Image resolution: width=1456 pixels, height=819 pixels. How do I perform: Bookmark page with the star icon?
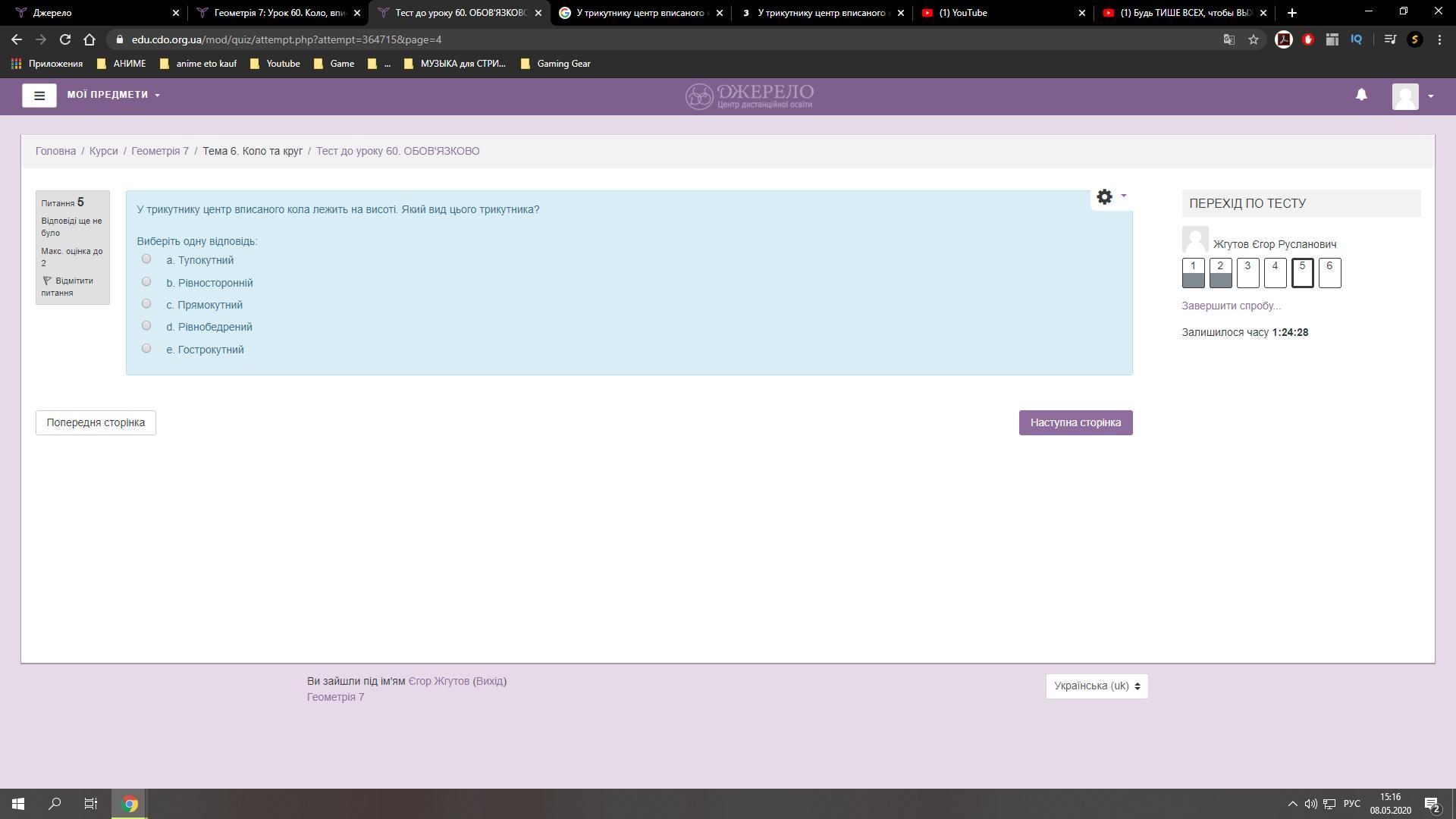[x=1254, y=39]
